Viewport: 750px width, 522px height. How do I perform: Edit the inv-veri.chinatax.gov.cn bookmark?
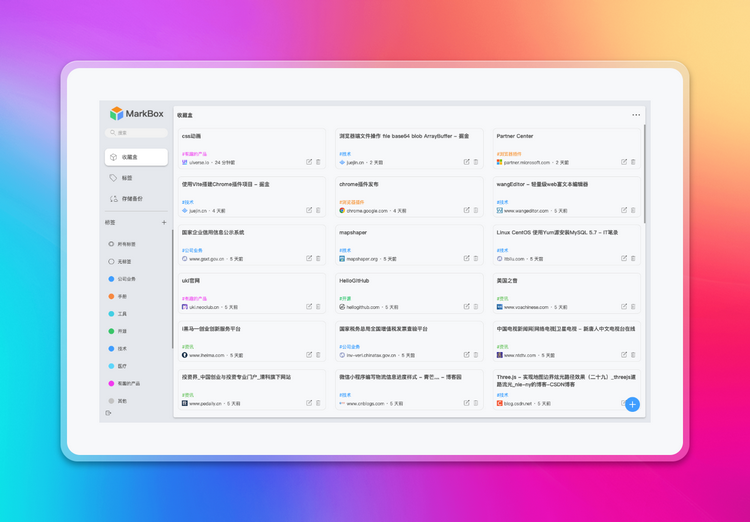coord(466,355)
